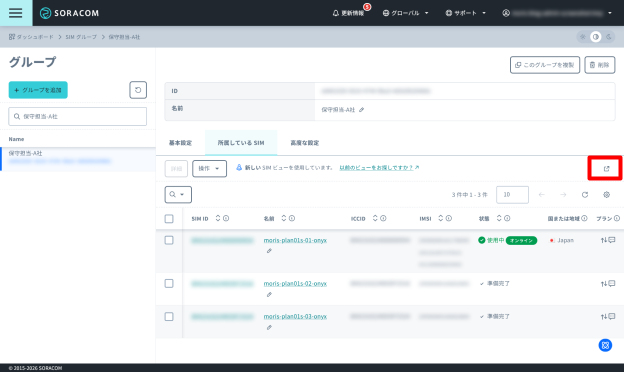Edit name of moris-plan01s-01-onyx pencil
The image size is (624, 372).
[269, 251]
